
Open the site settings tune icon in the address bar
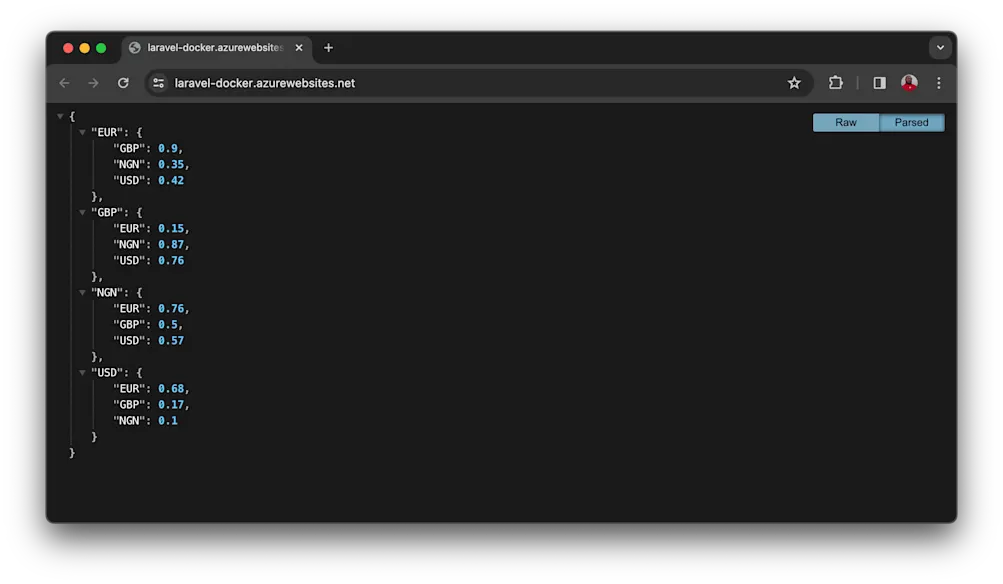(158, 83)
